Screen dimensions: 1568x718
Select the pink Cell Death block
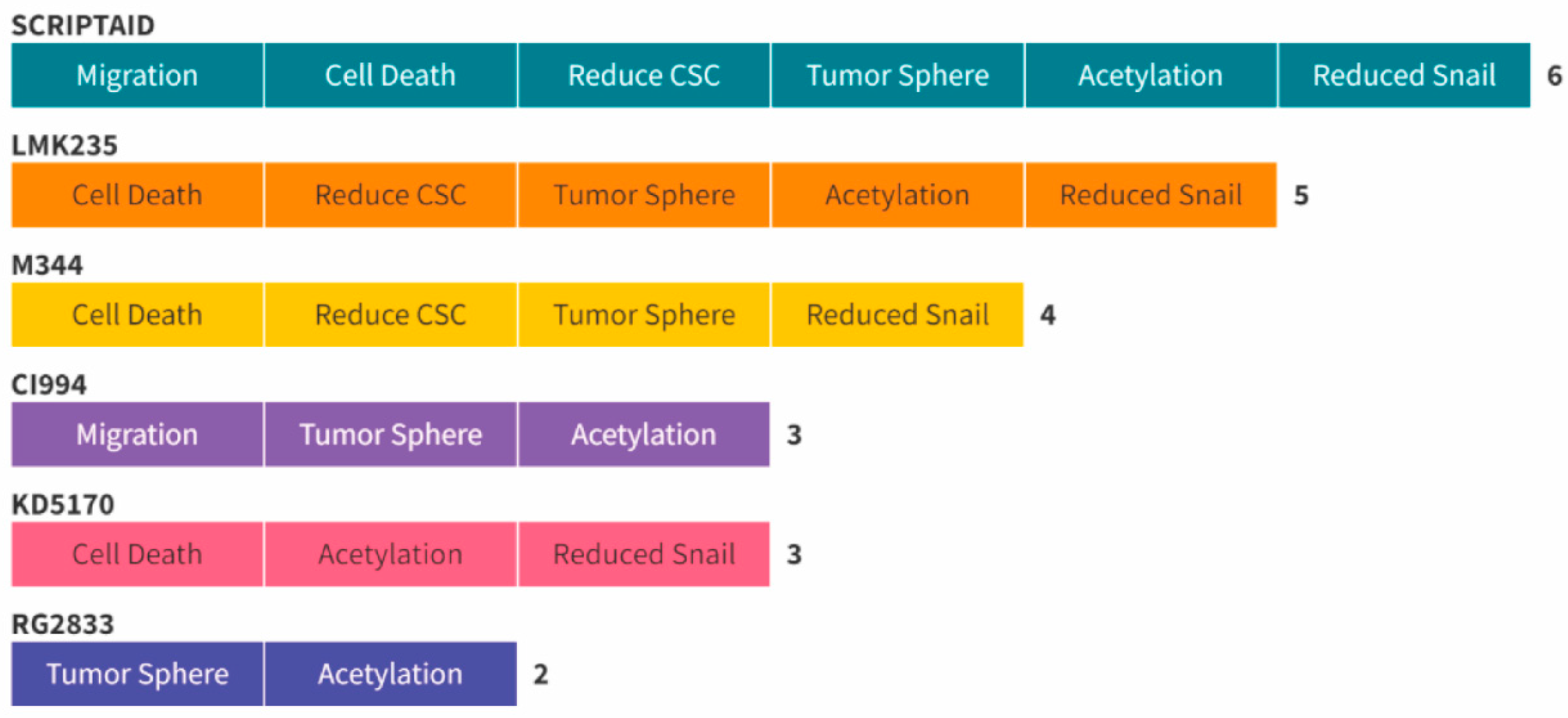point(137,554)
